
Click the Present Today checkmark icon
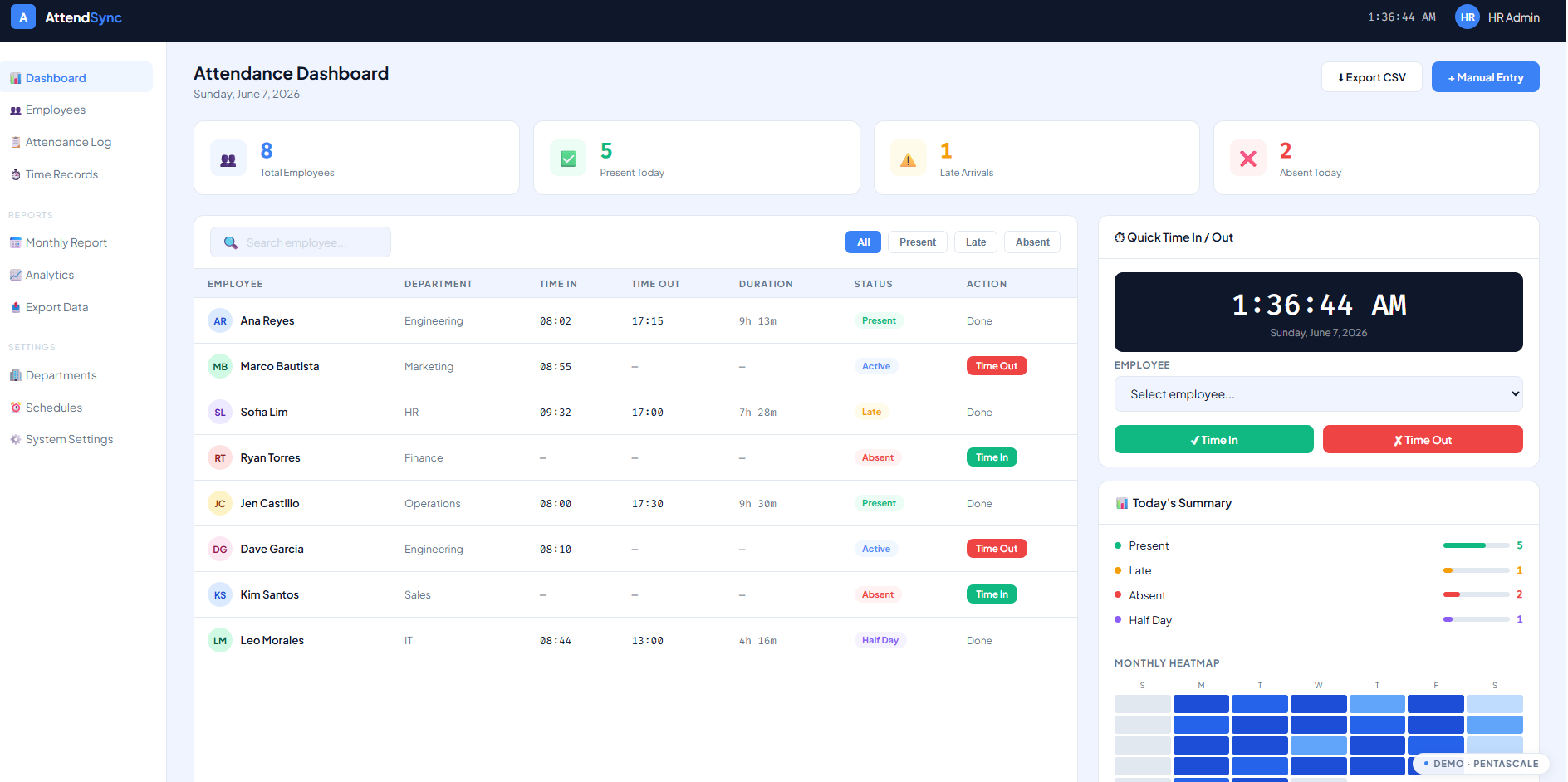[568, 159]
